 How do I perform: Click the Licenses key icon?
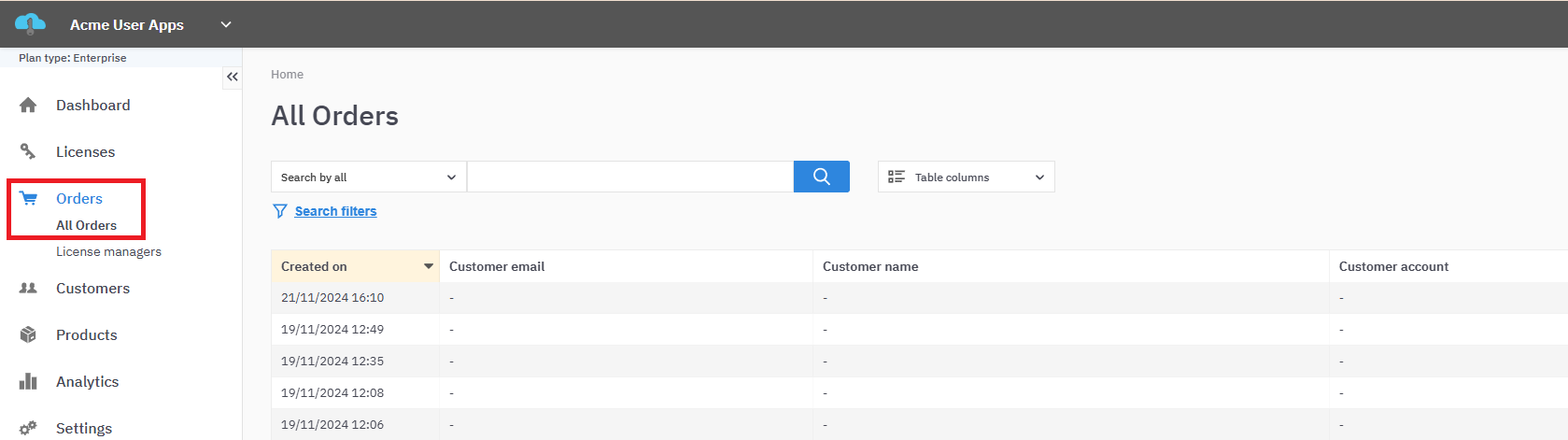[x=28, y=151]
